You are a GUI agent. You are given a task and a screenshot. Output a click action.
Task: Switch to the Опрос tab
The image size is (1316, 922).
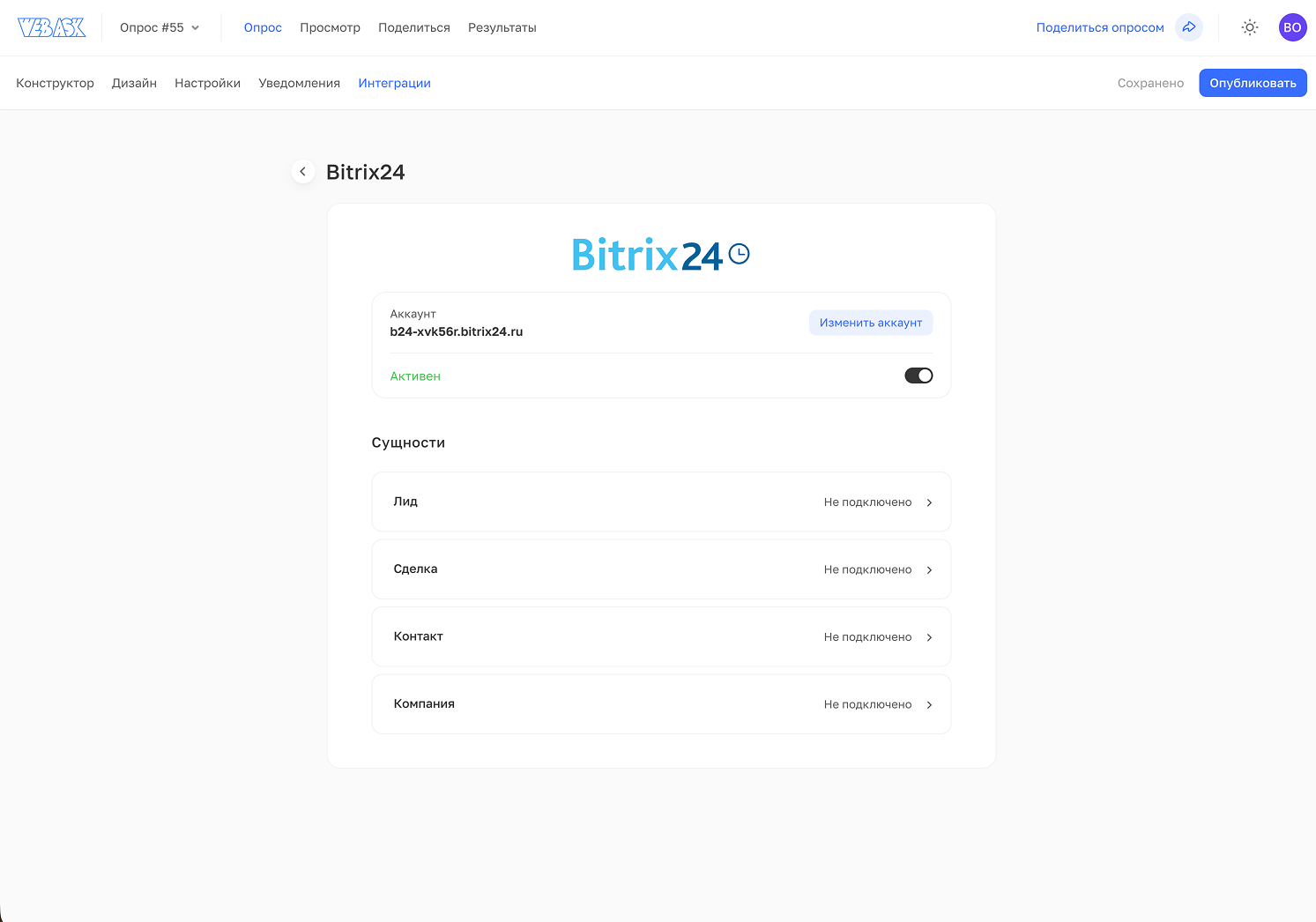point(263,27)
